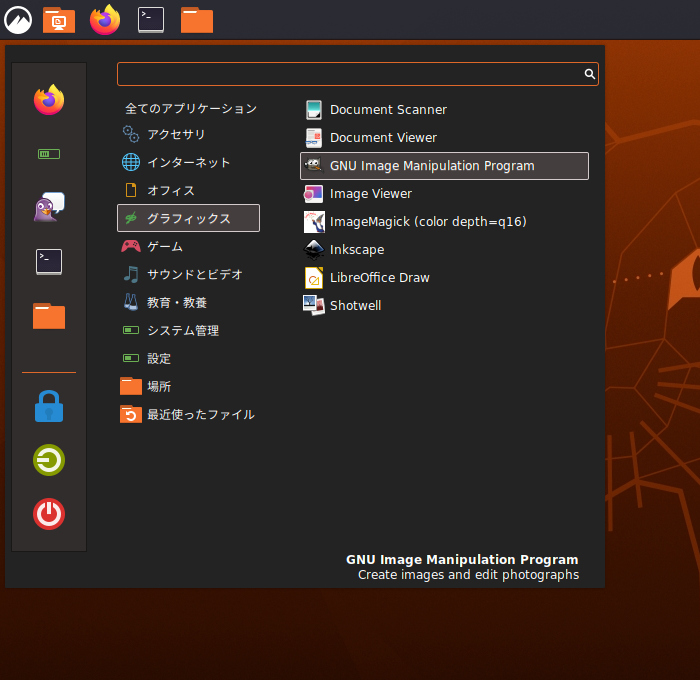Viewport: 700px width, 680px height.
Task: Open the 場所 places category
Action: (x=188, y=387)
